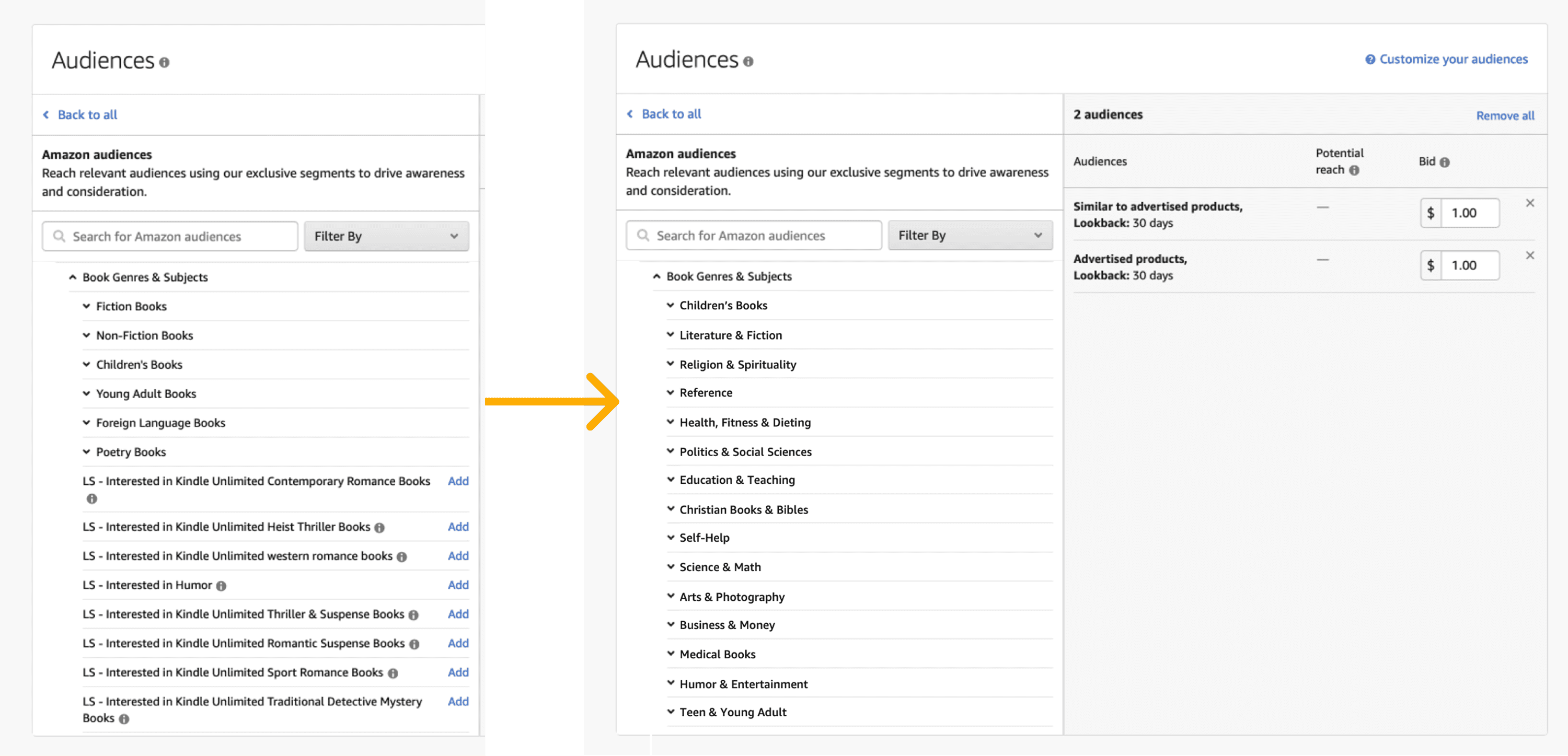Click info icon next to Potential reach
This screenshot has height=756, width=1568.
(1354, 170)
